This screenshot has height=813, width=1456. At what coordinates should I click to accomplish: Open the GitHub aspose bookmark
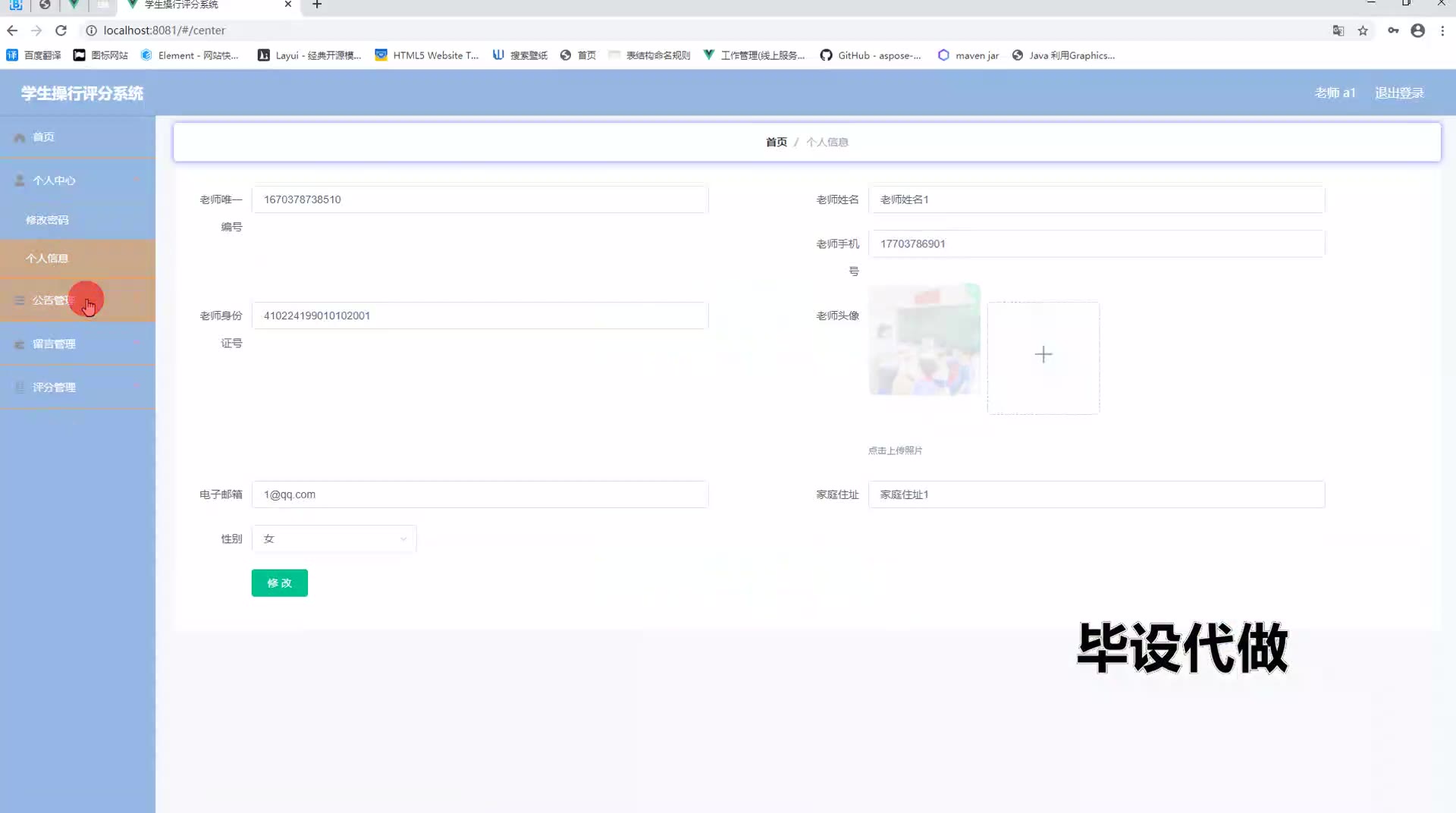[x=871, y=55]
